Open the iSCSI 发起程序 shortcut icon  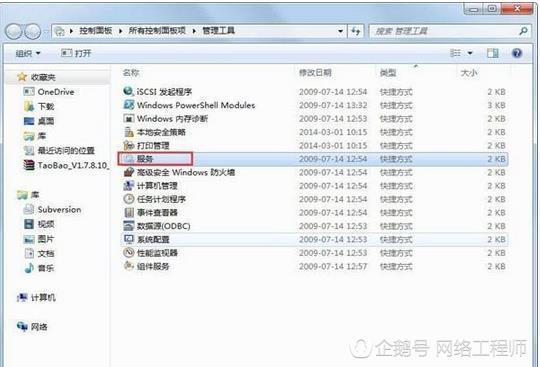pos(128,91)
